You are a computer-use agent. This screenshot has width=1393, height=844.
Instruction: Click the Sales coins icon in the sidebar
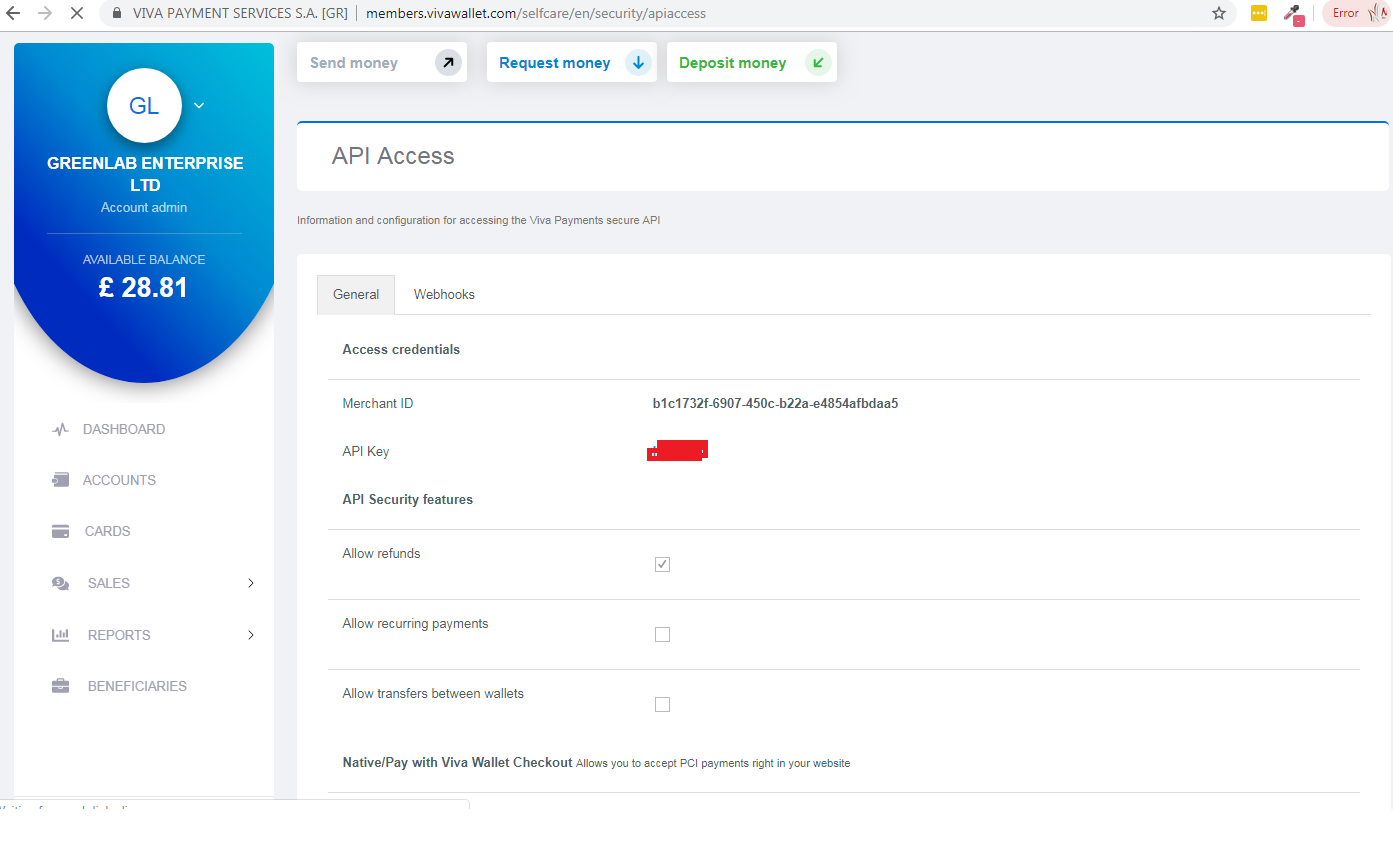(x=61, y=582)
